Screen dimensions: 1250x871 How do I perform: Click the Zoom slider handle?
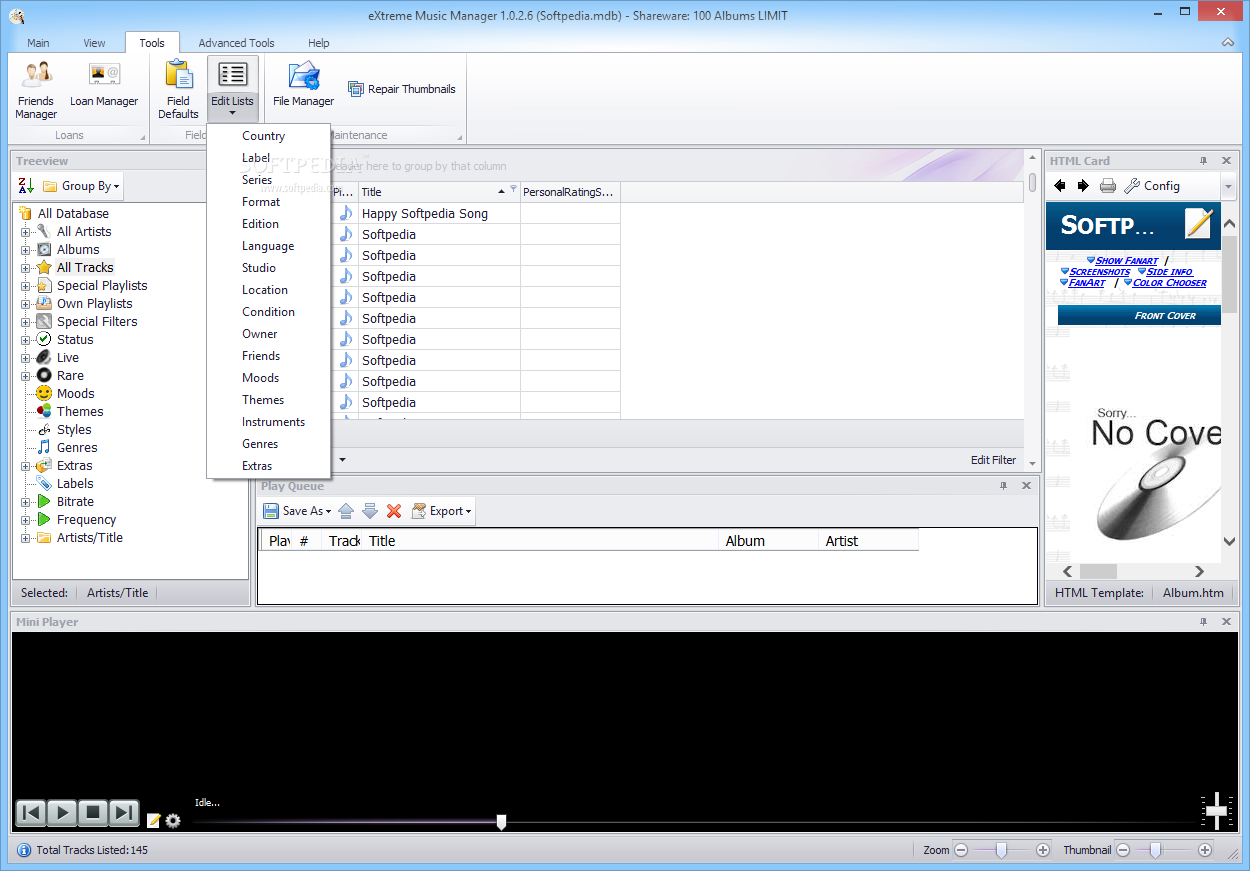point(1002,850)
